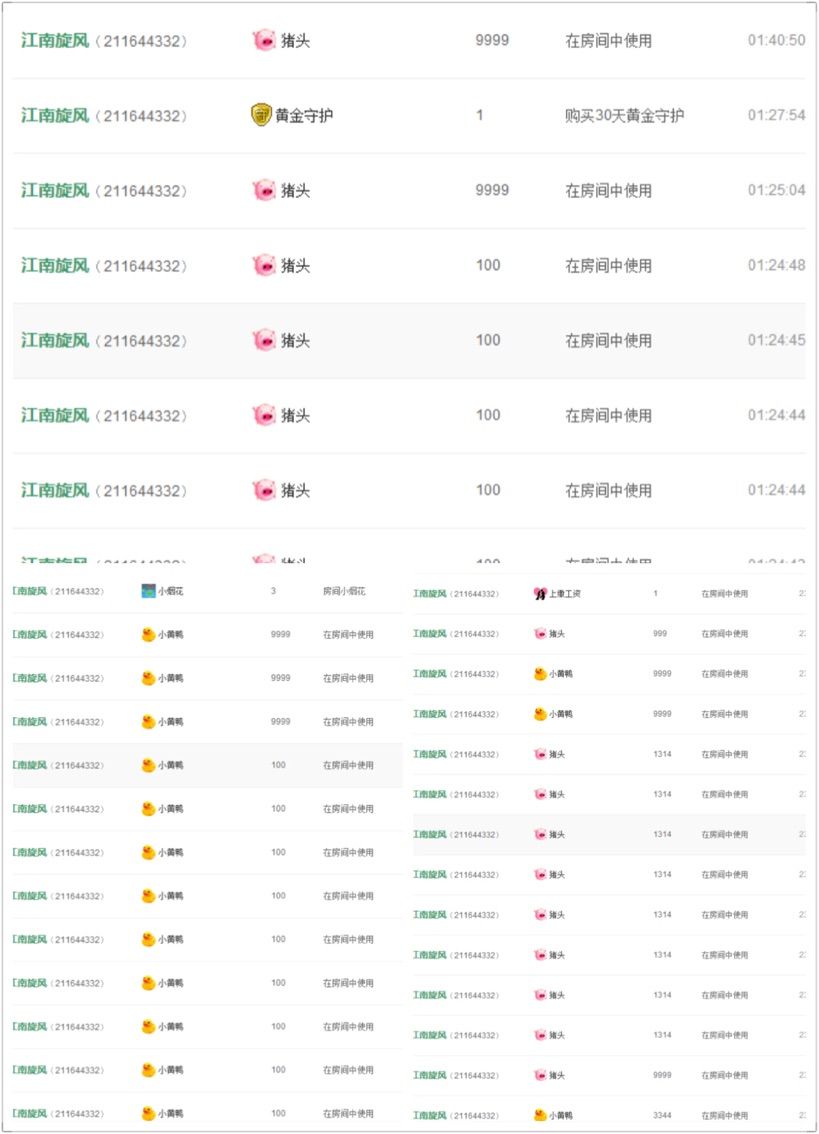Click the pig head icon in the 01:40:50 row
Image resolution: width=819 pixels, height=1134 pixels.
264,40
